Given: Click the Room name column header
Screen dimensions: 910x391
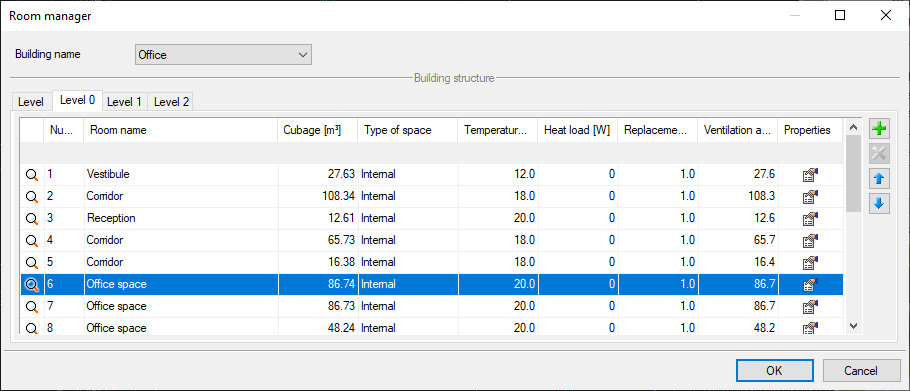Looking at the screenshot, I should pyautogui.click(x=181, y=131).
